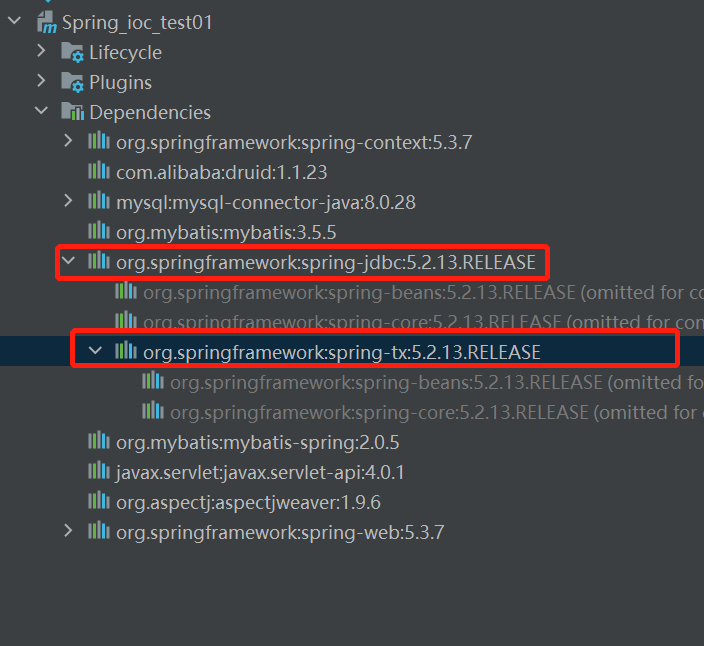
Task: Select spring-core omitted entry under spring-tx
Action: tap(437, 412)
